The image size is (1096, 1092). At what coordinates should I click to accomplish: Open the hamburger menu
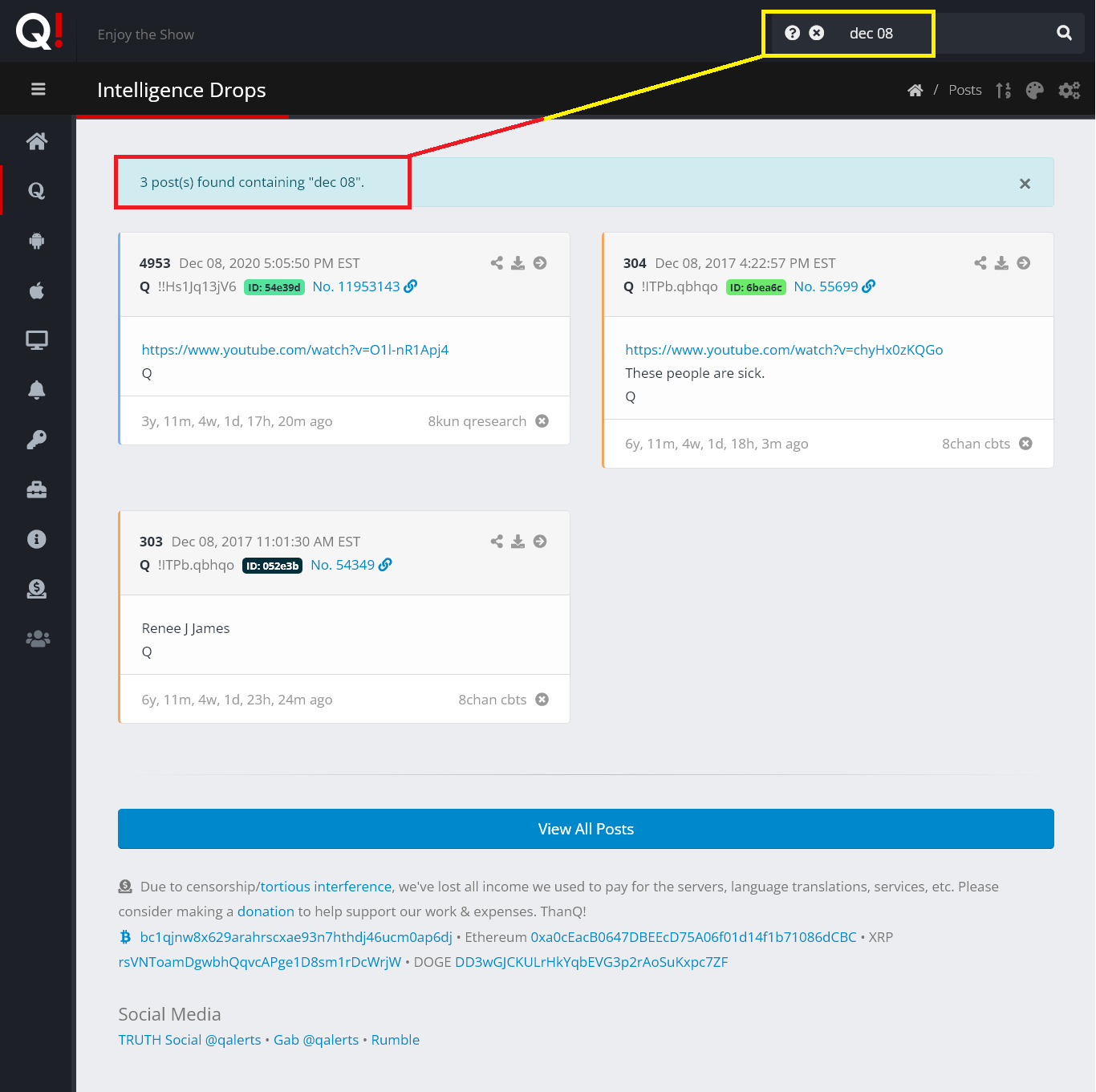[x=38, y=89]
